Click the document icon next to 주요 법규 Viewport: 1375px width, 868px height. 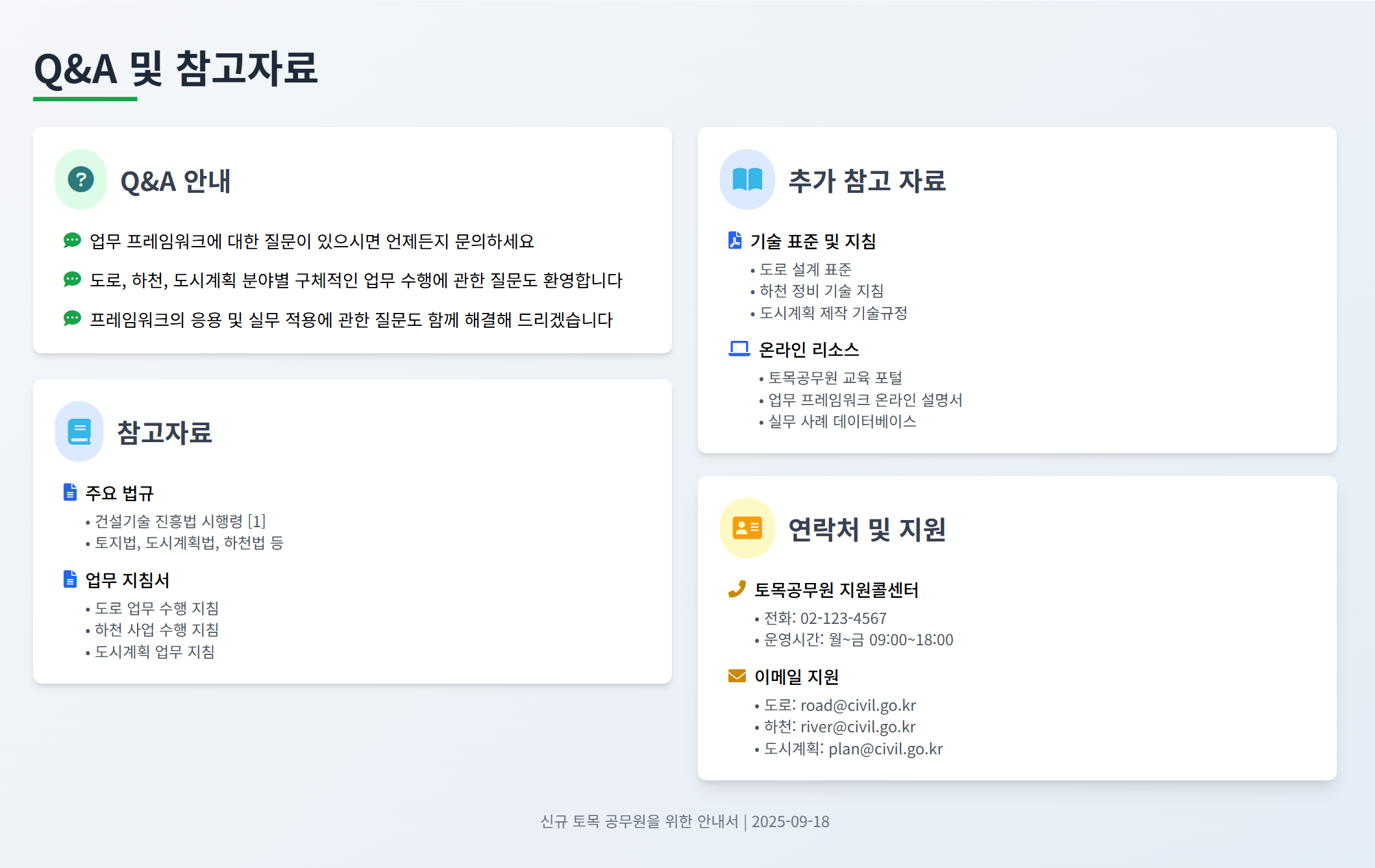(x=69, y=492)
